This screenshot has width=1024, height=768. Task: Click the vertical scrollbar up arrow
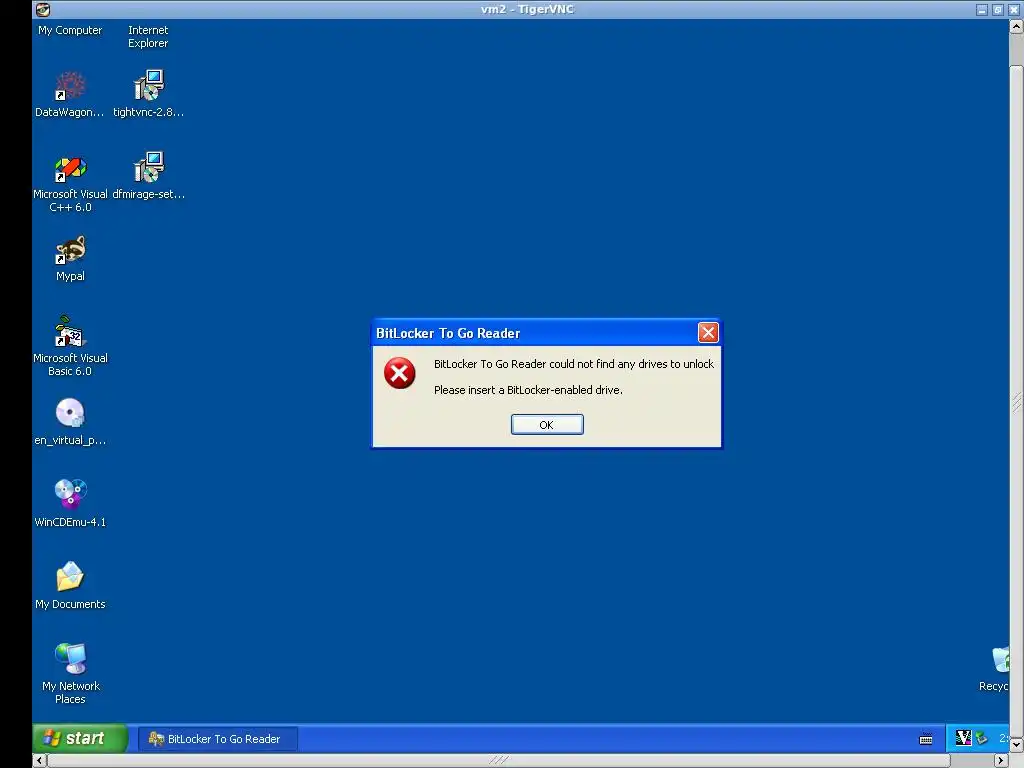[x=1016, y=26]
